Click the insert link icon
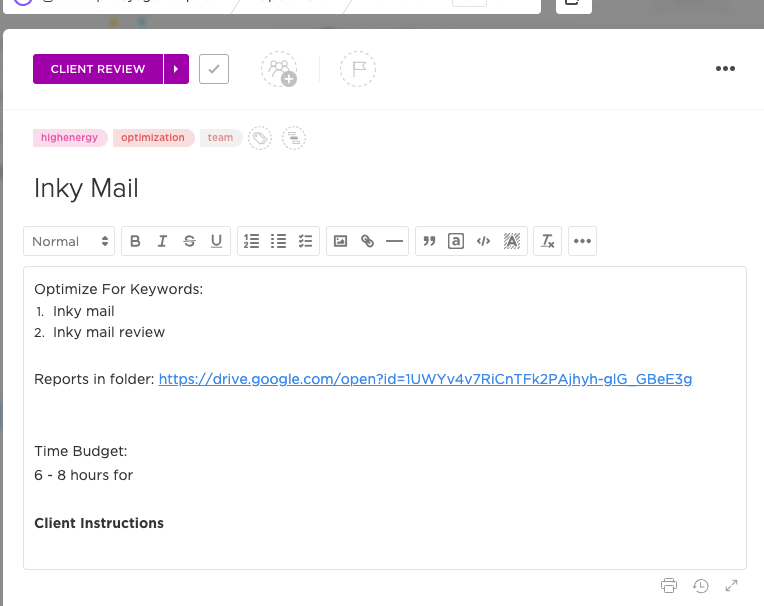The image size is (764, 606). (367, 241)
